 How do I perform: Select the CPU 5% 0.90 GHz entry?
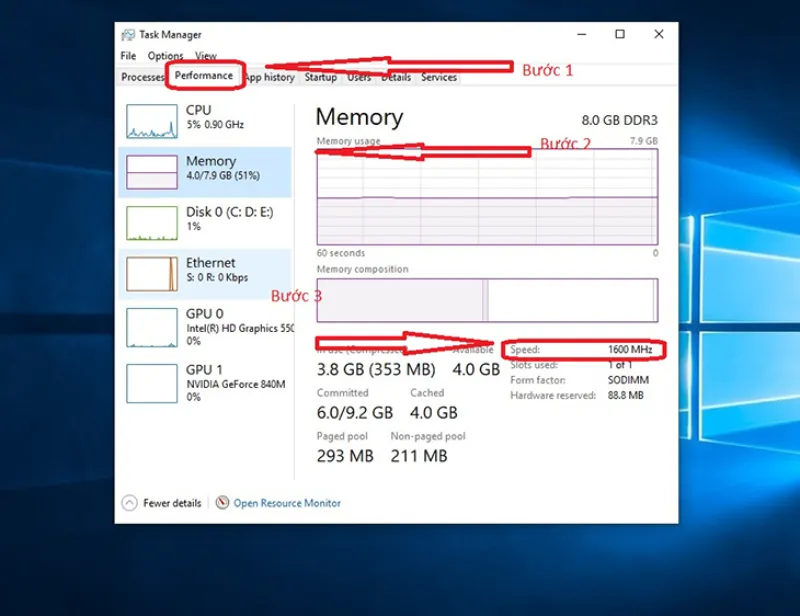pos(205,121)
